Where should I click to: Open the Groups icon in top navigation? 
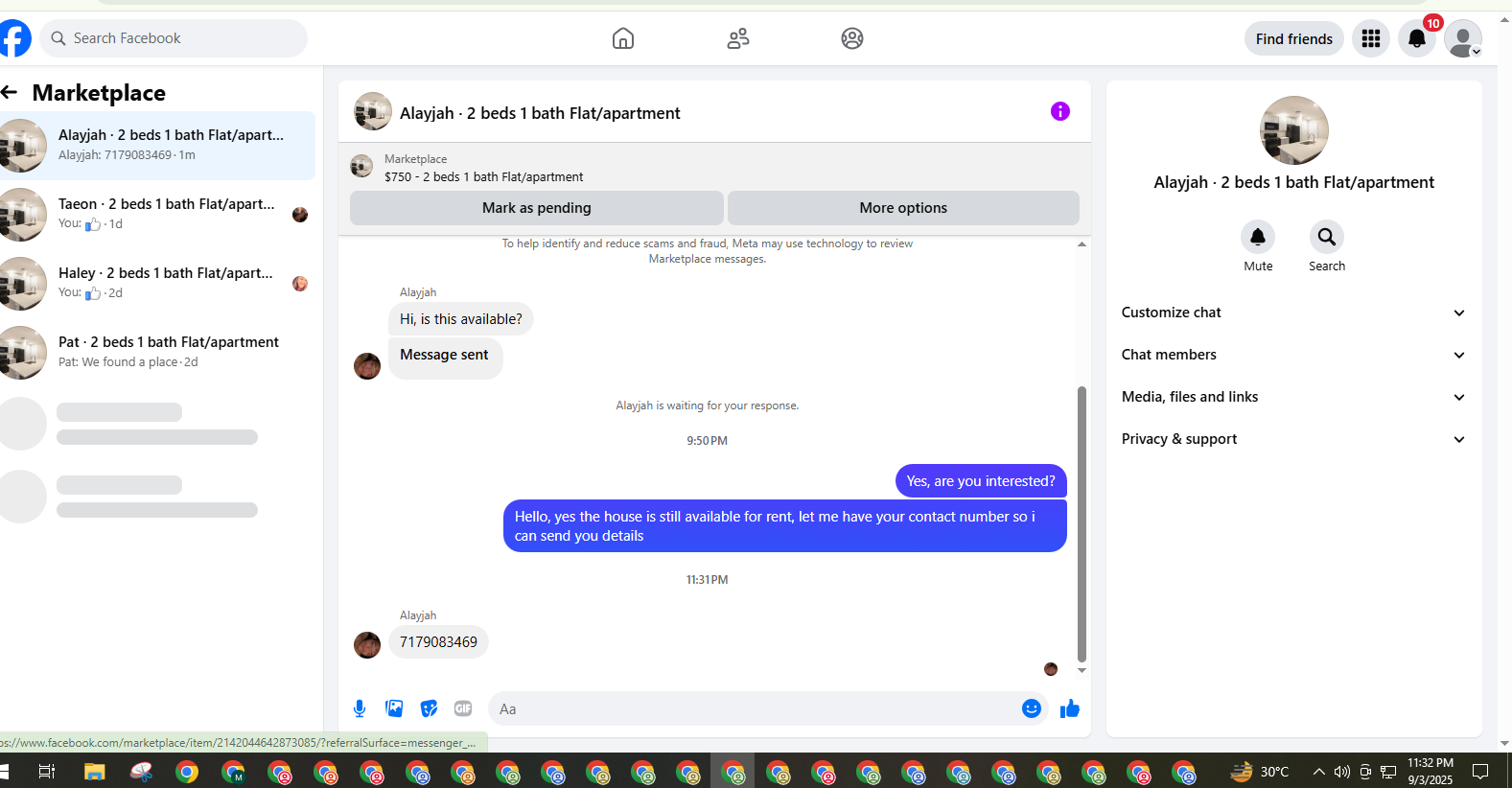852,38
